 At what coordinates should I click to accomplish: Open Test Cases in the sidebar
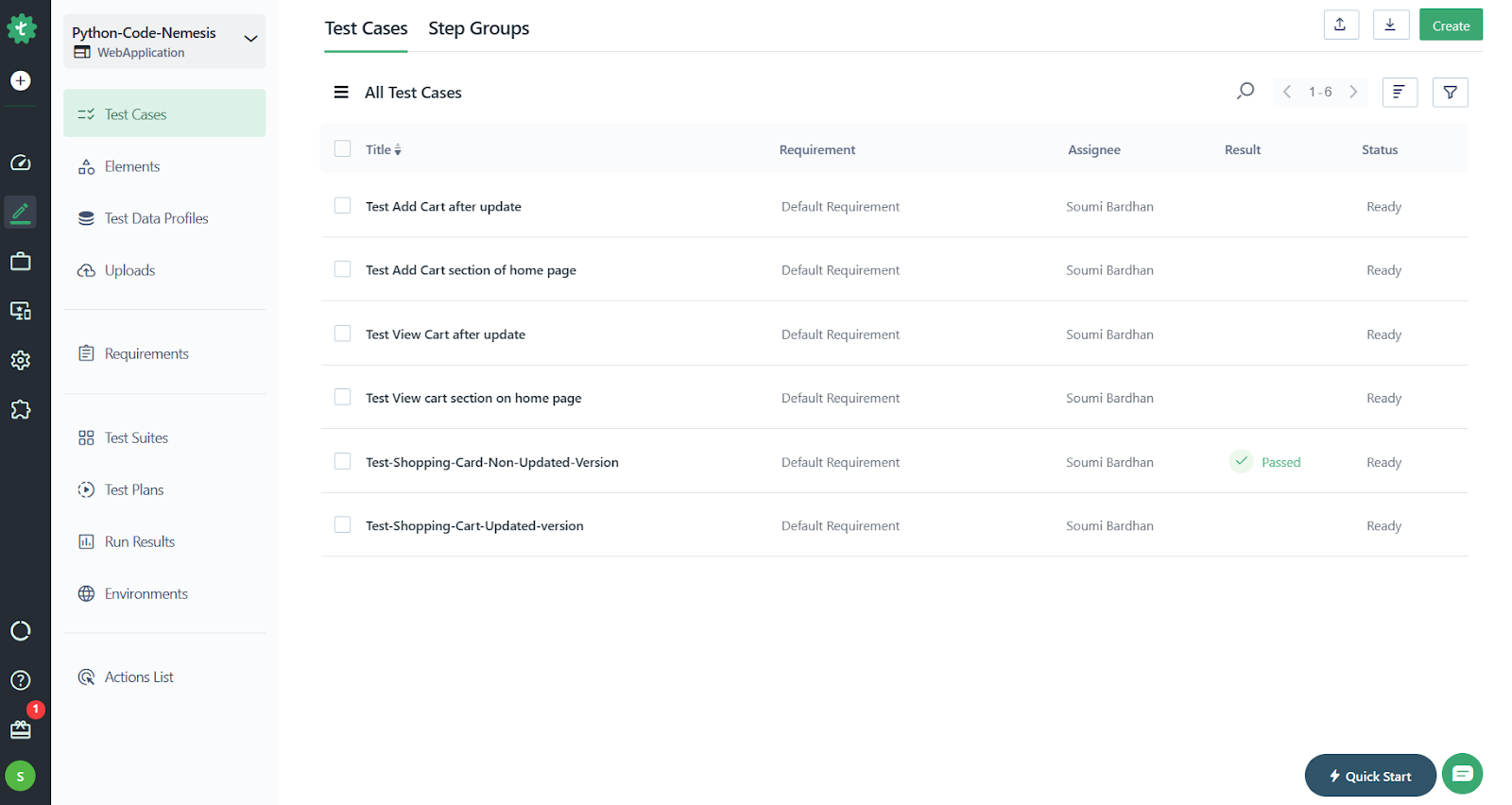[x=164, y=113]
